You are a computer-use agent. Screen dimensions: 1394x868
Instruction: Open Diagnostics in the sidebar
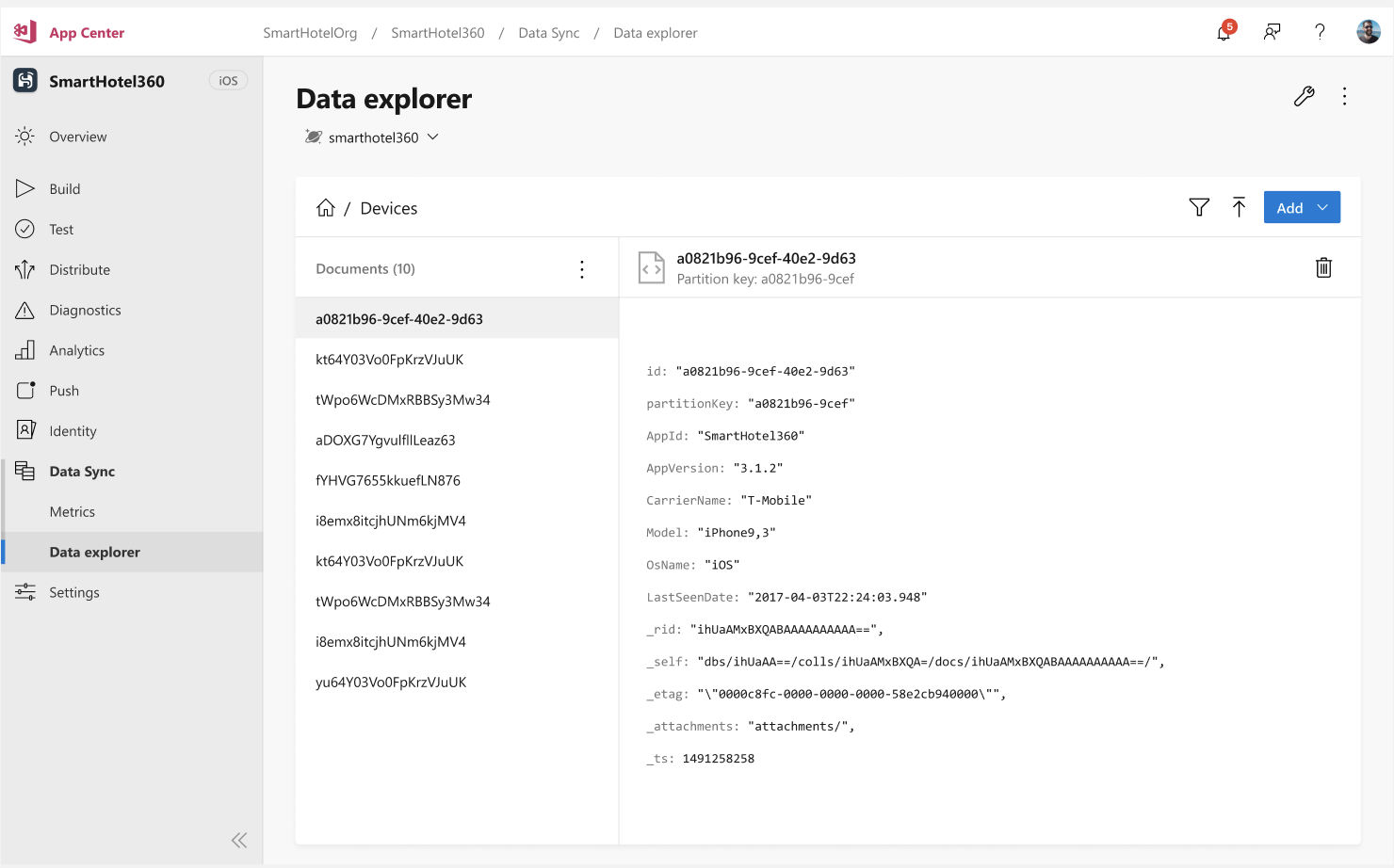[x=132, y=311]
